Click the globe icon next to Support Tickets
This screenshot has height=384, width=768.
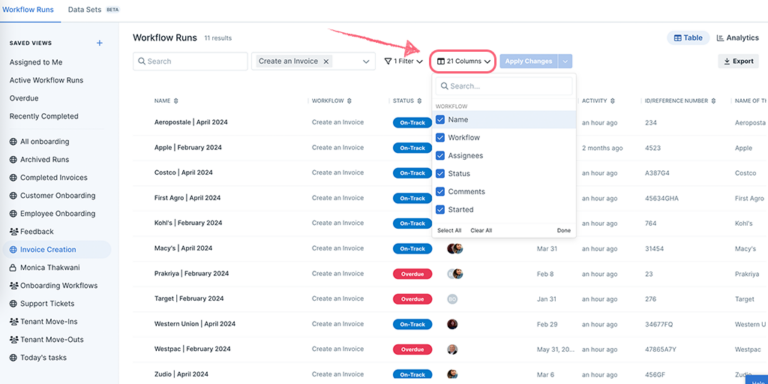13,304
